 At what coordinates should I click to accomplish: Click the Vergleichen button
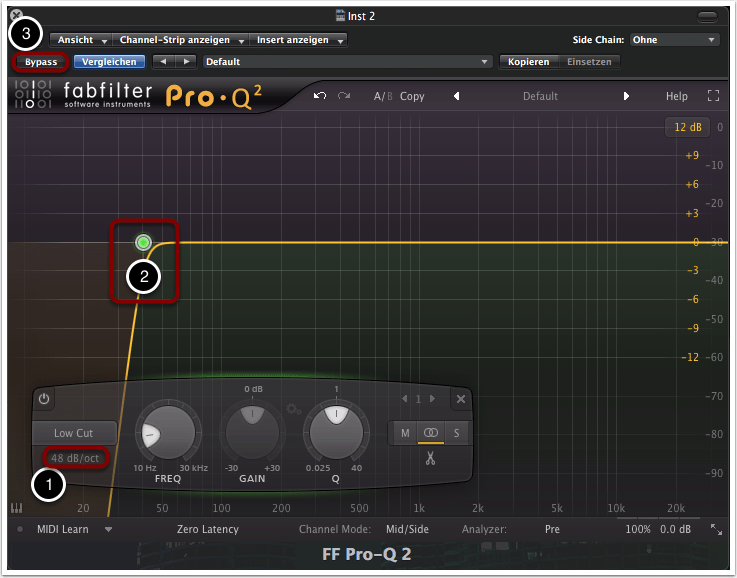pos(109,62)
